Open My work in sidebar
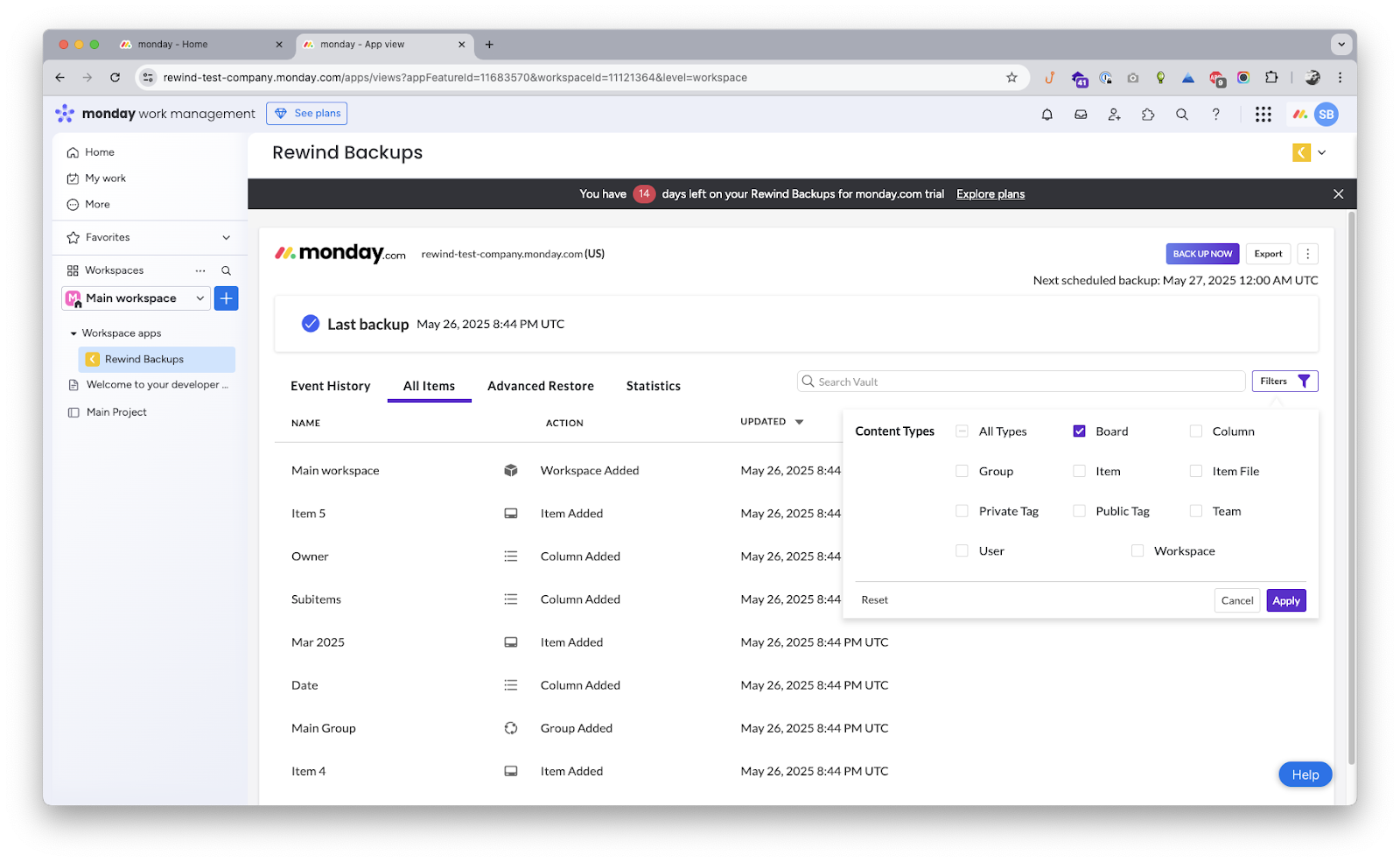This screenshot has width=1400, height=862. click(x=105, y=179)
